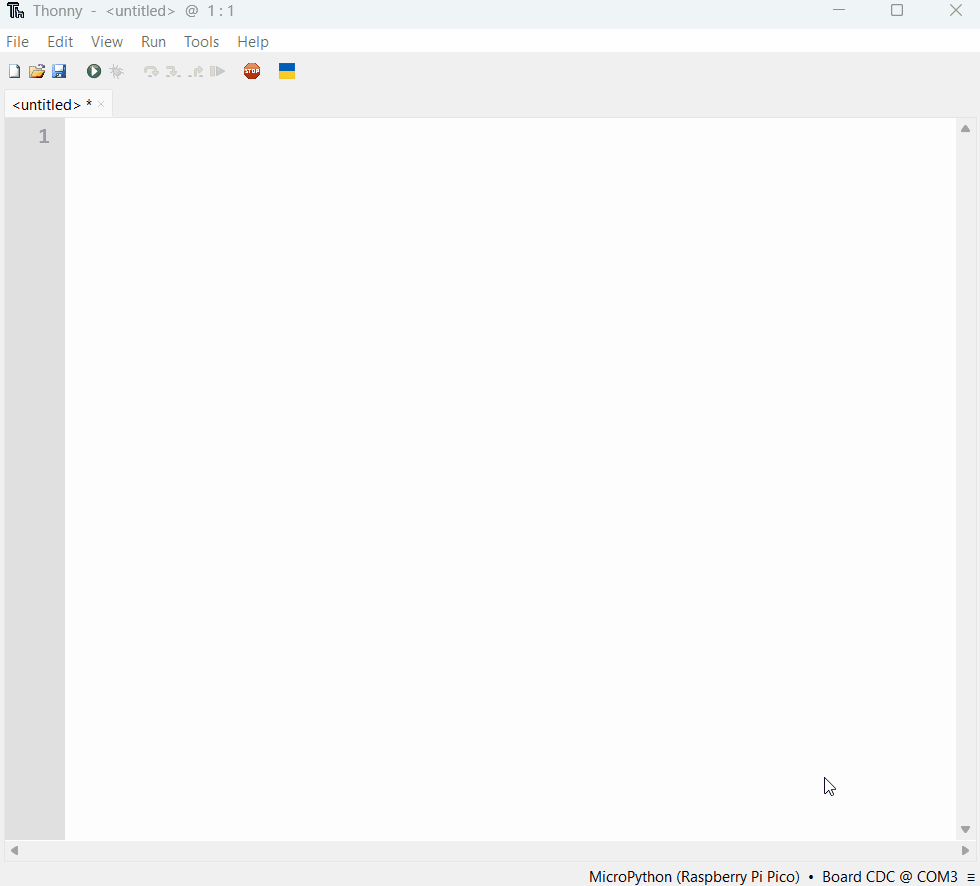980x886 pixels.
Task: Minimize the Thonny window
Action: 839,11
